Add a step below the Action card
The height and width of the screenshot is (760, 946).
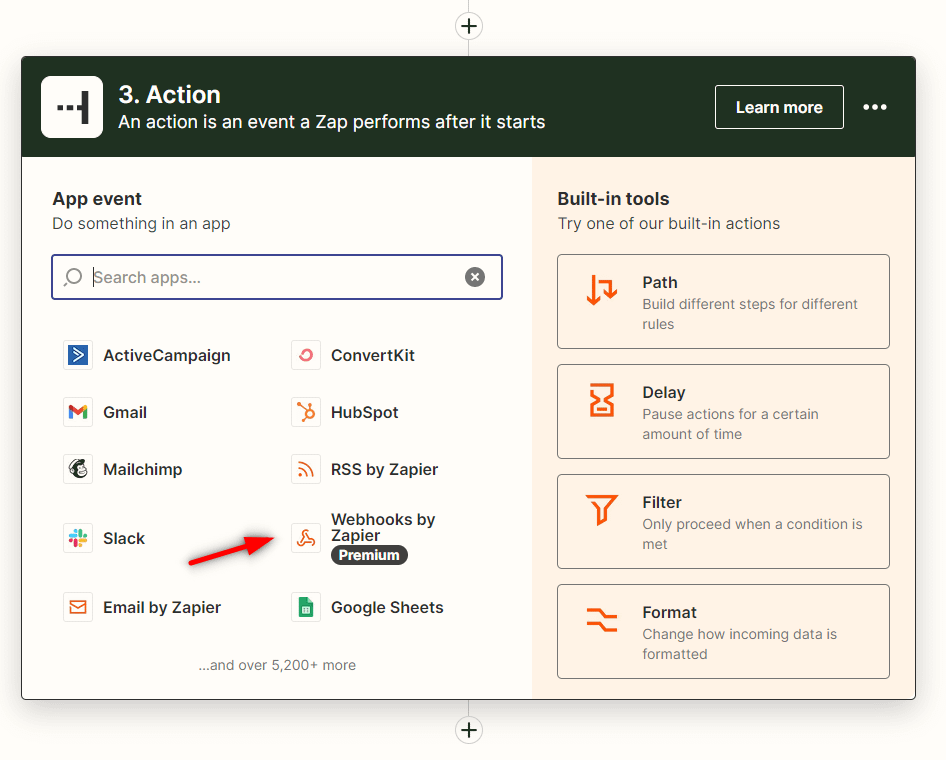pos(469,730)
